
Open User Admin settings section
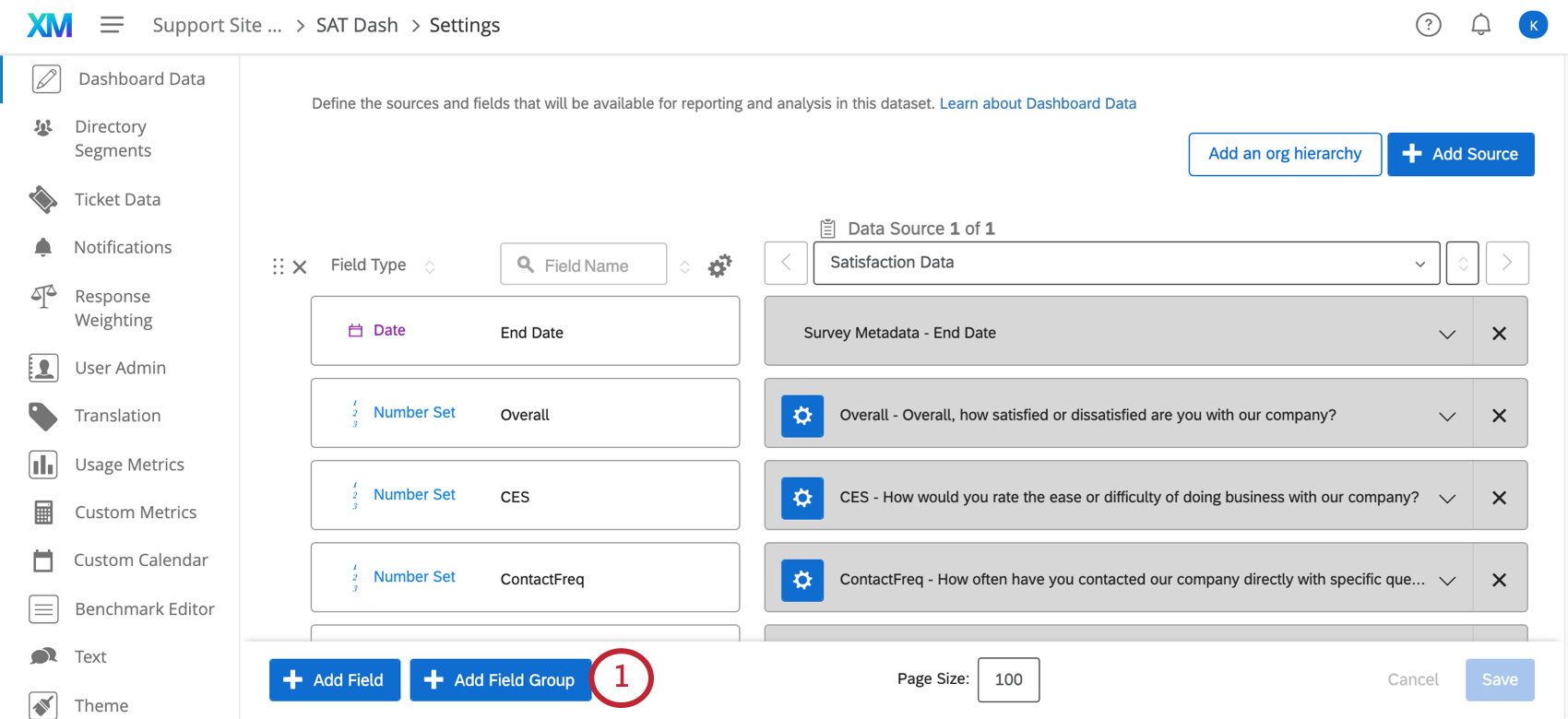[x=120, y=368]
